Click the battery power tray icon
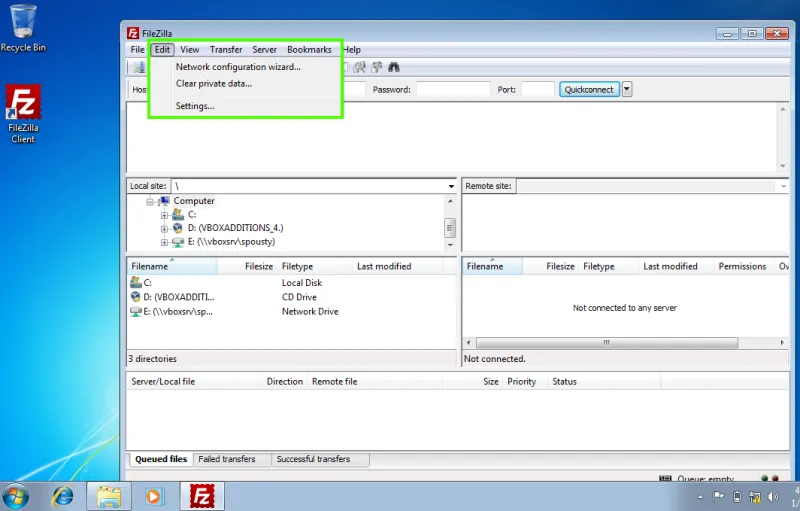The height and width of the screenshot is (511, 800). pos(737,497)
